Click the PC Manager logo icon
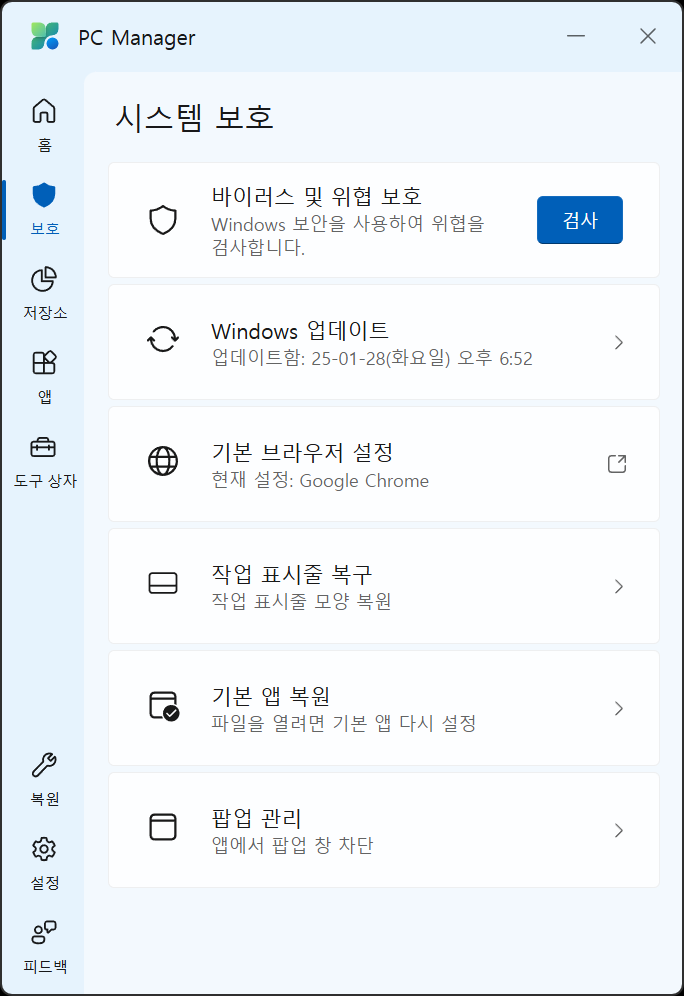The height and width of the screenshot is (996, 684). click(x=45, y=36)
